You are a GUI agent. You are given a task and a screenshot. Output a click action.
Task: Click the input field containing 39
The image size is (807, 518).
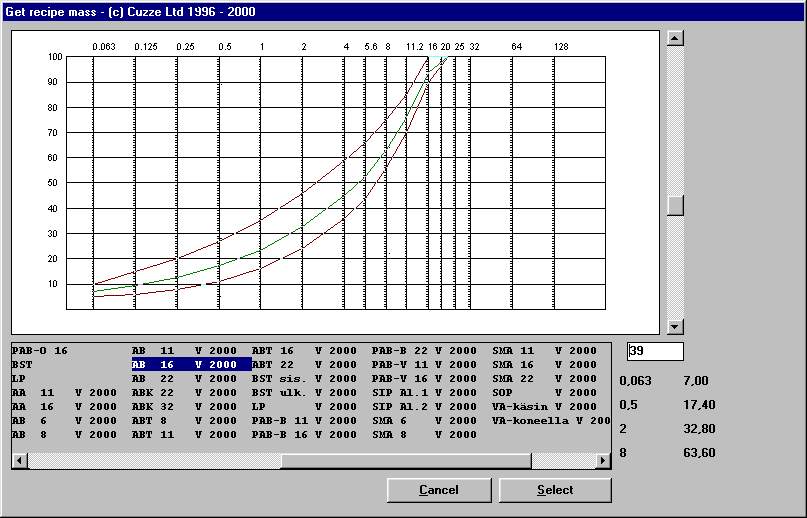655,351
